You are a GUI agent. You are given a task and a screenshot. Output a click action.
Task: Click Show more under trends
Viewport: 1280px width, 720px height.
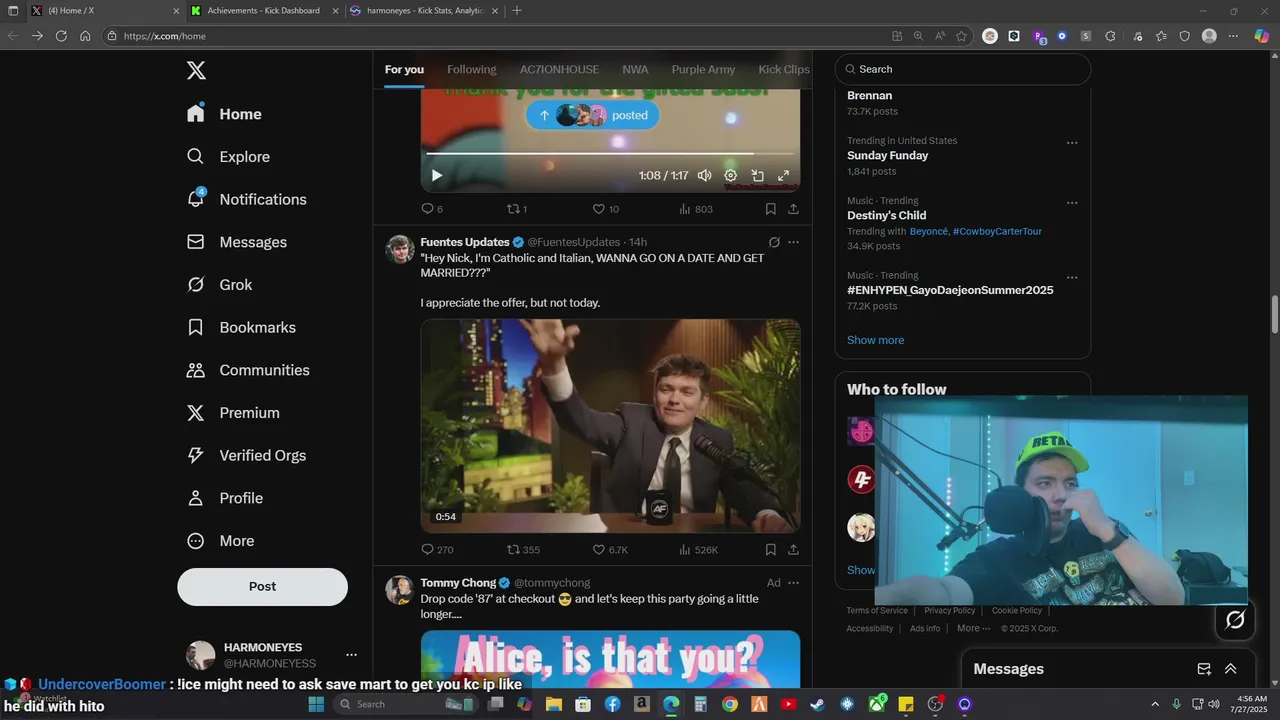[875, 340]
